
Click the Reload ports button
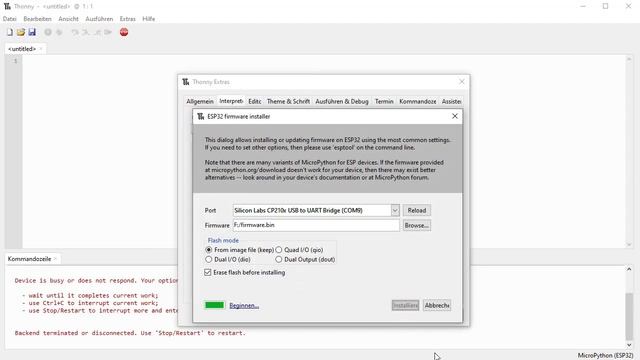[x=417, y=211]
